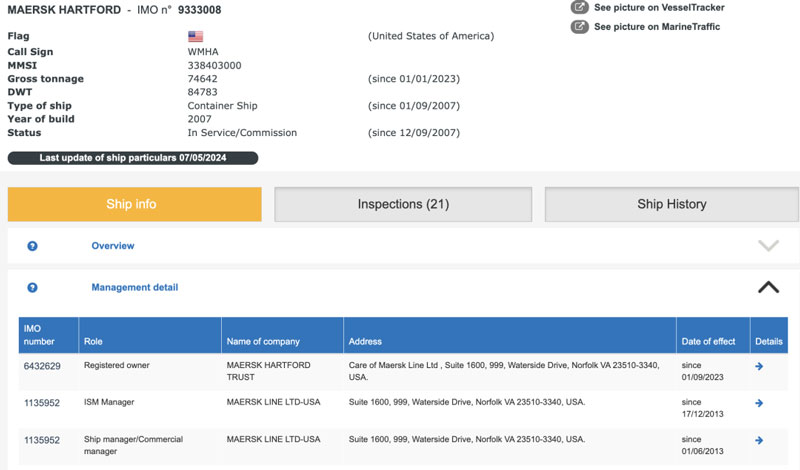
Task: Click the MMSI value 338403000
Action: pyautogui.click(x=214, y=65)
